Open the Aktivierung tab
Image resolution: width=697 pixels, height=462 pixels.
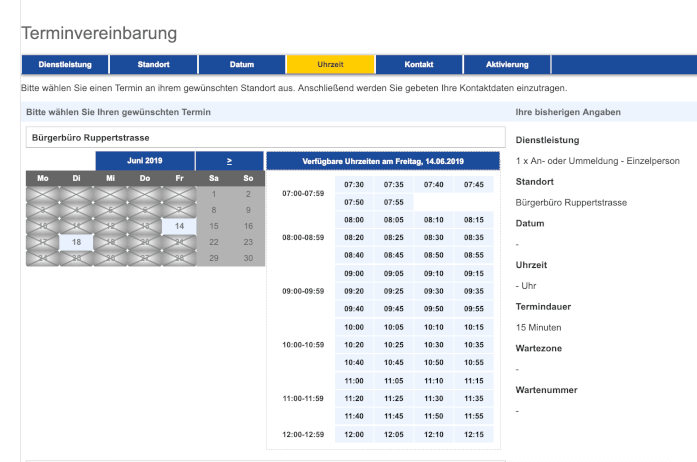pos(507,65)
